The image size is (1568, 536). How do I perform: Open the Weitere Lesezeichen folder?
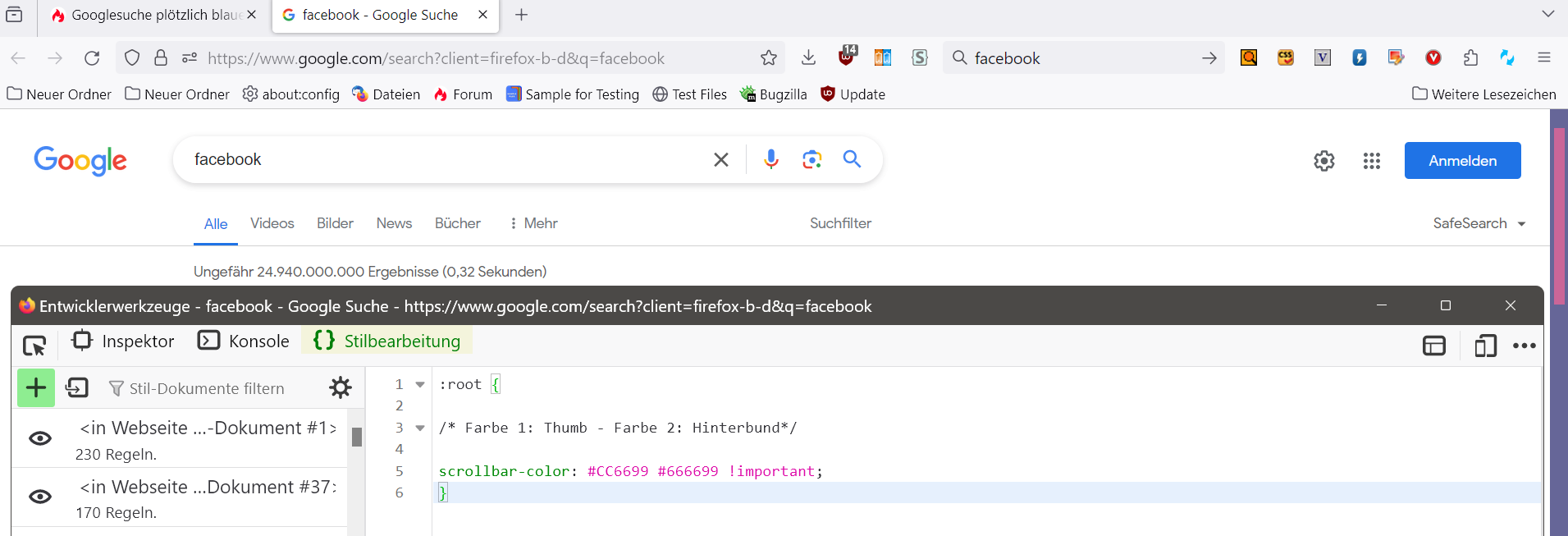click(1483, 94)
